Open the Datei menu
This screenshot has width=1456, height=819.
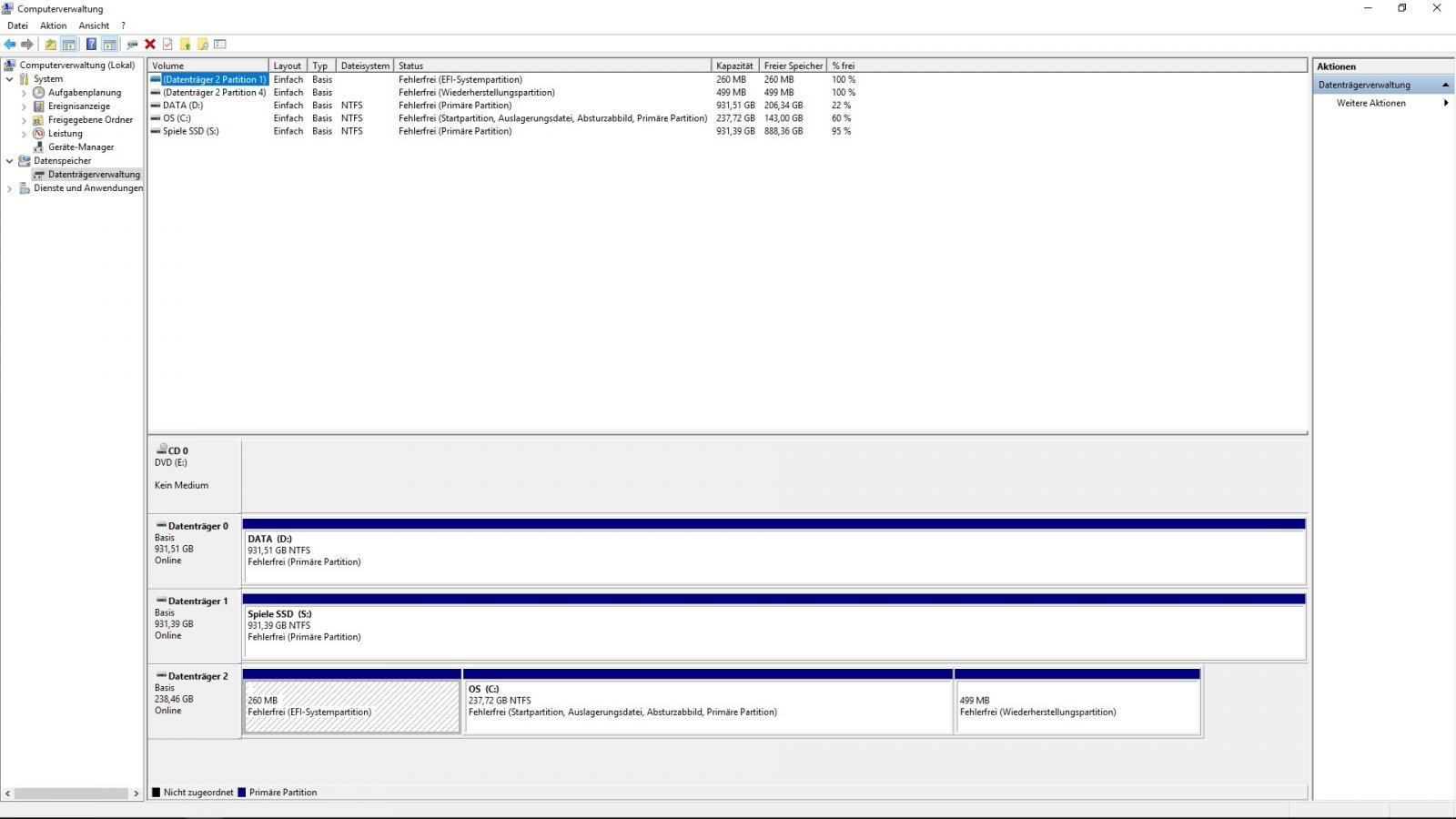[x=17, y=25]
